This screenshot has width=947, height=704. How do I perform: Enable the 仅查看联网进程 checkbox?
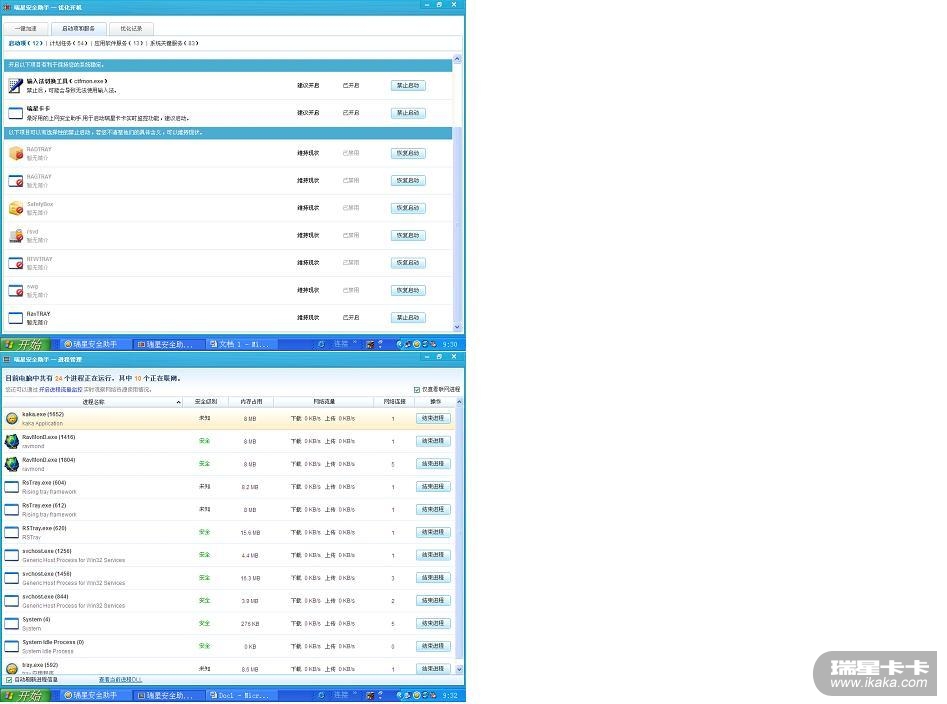point(417,389)
